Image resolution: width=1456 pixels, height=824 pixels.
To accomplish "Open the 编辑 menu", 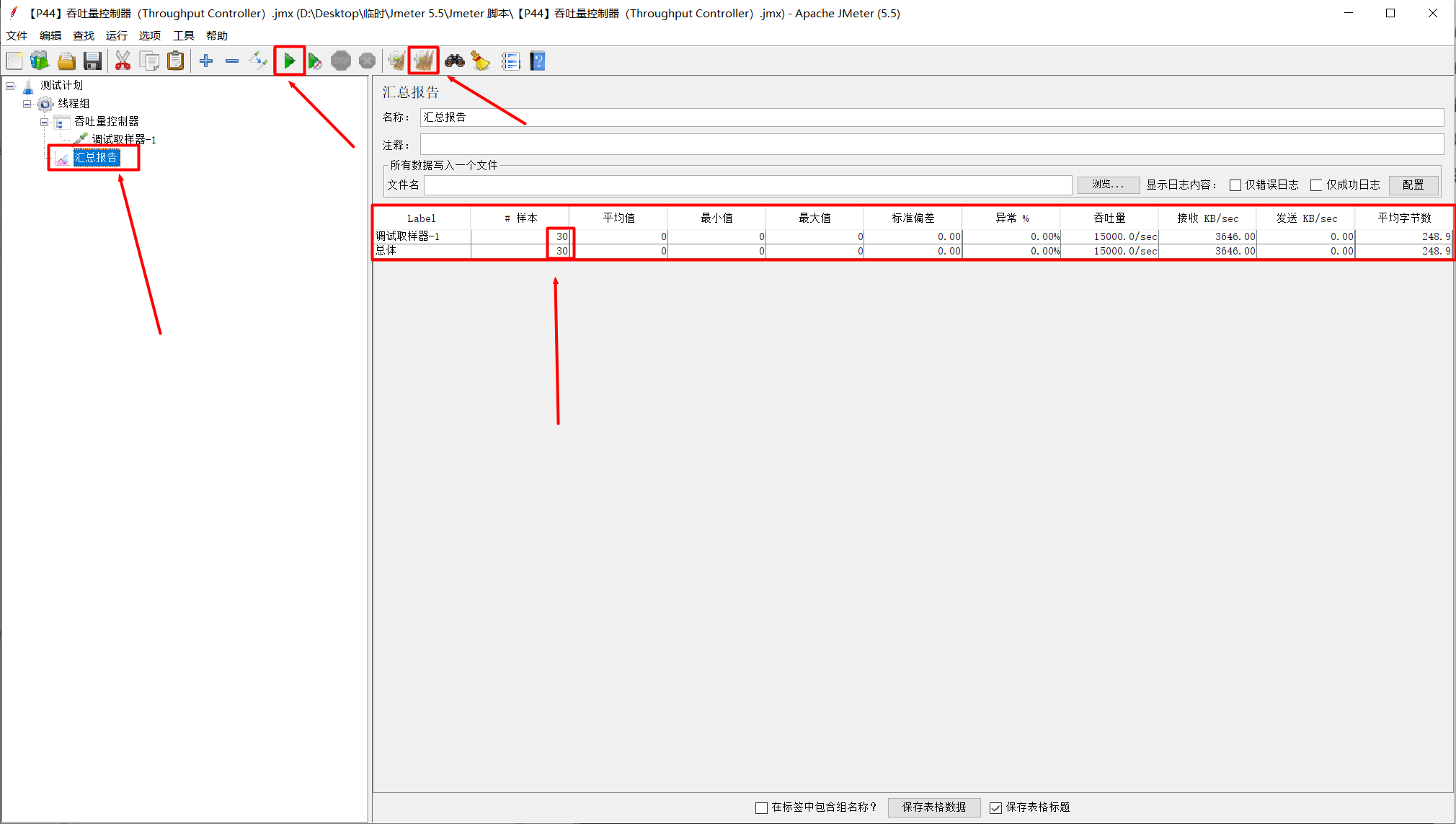I will 50,35.
